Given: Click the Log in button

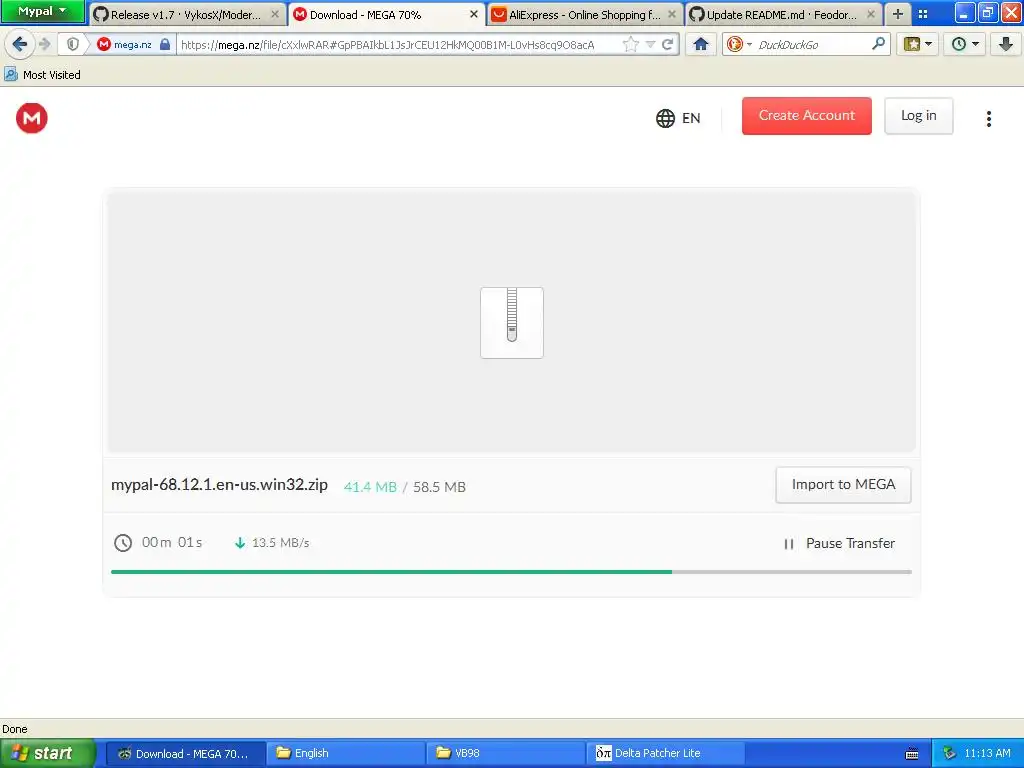Looking at the screenshot, I should click(918, 116).
